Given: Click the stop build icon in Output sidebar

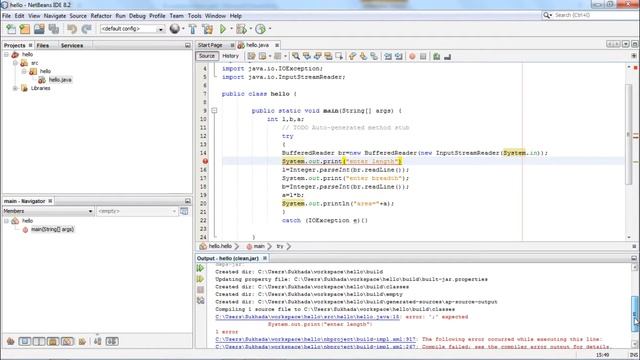Looking at the screenshot, I should [x=200, y=290].
